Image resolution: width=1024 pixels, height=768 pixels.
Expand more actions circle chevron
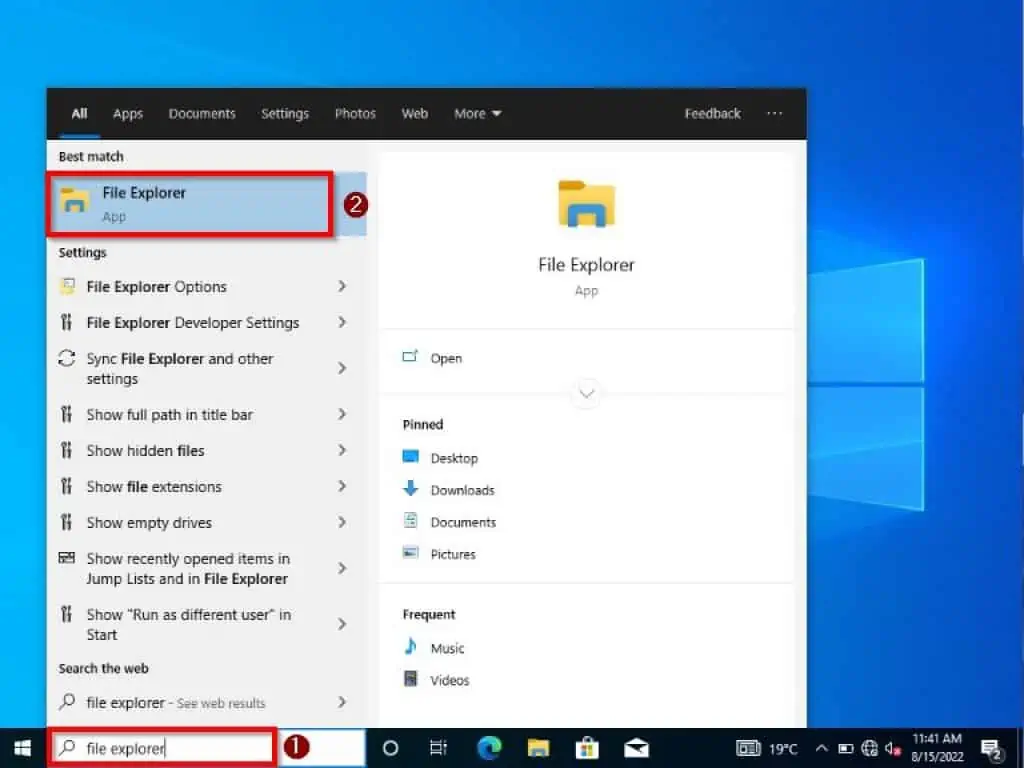pos(586,393)
